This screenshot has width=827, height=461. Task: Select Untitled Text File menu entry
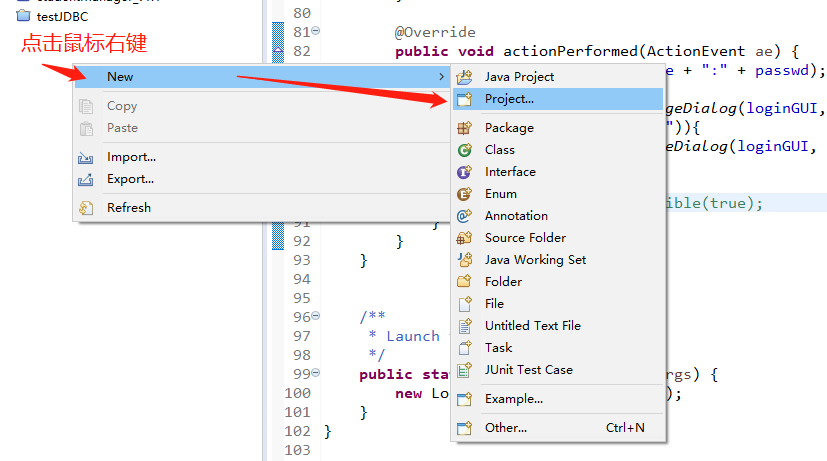click(x=558, y=326)
